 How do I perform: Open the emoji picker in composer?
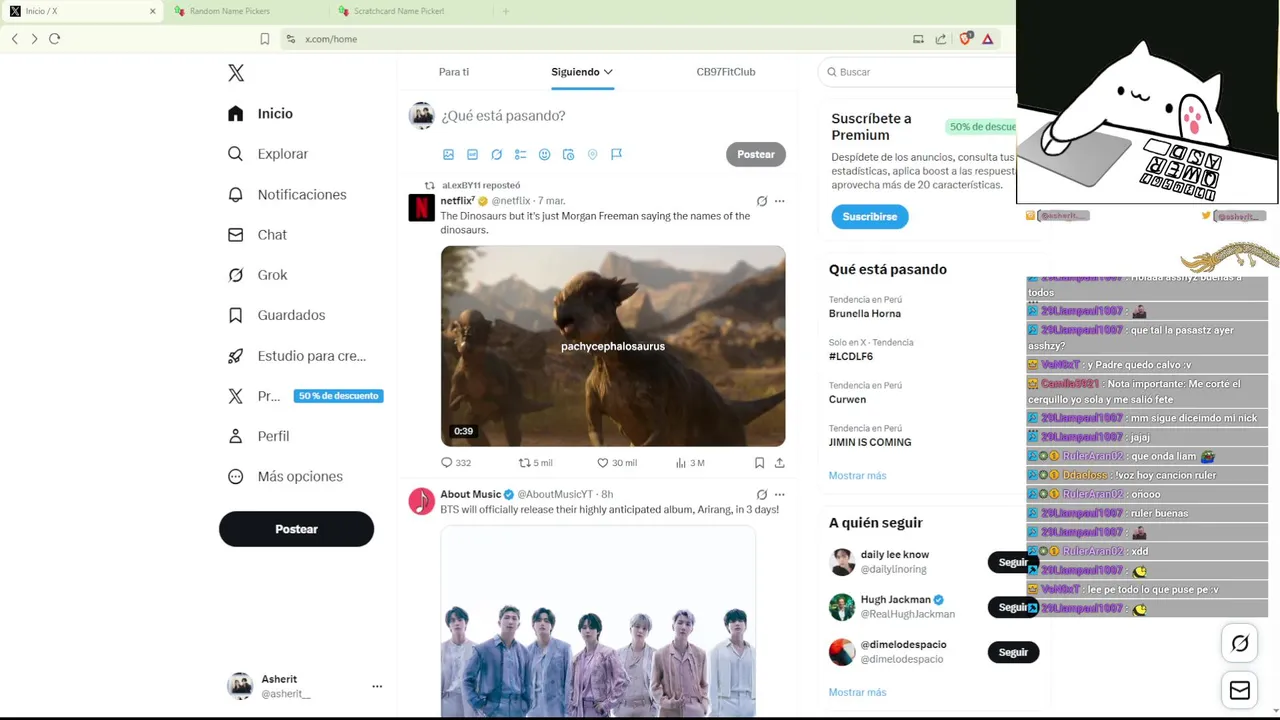coord(544,154)
